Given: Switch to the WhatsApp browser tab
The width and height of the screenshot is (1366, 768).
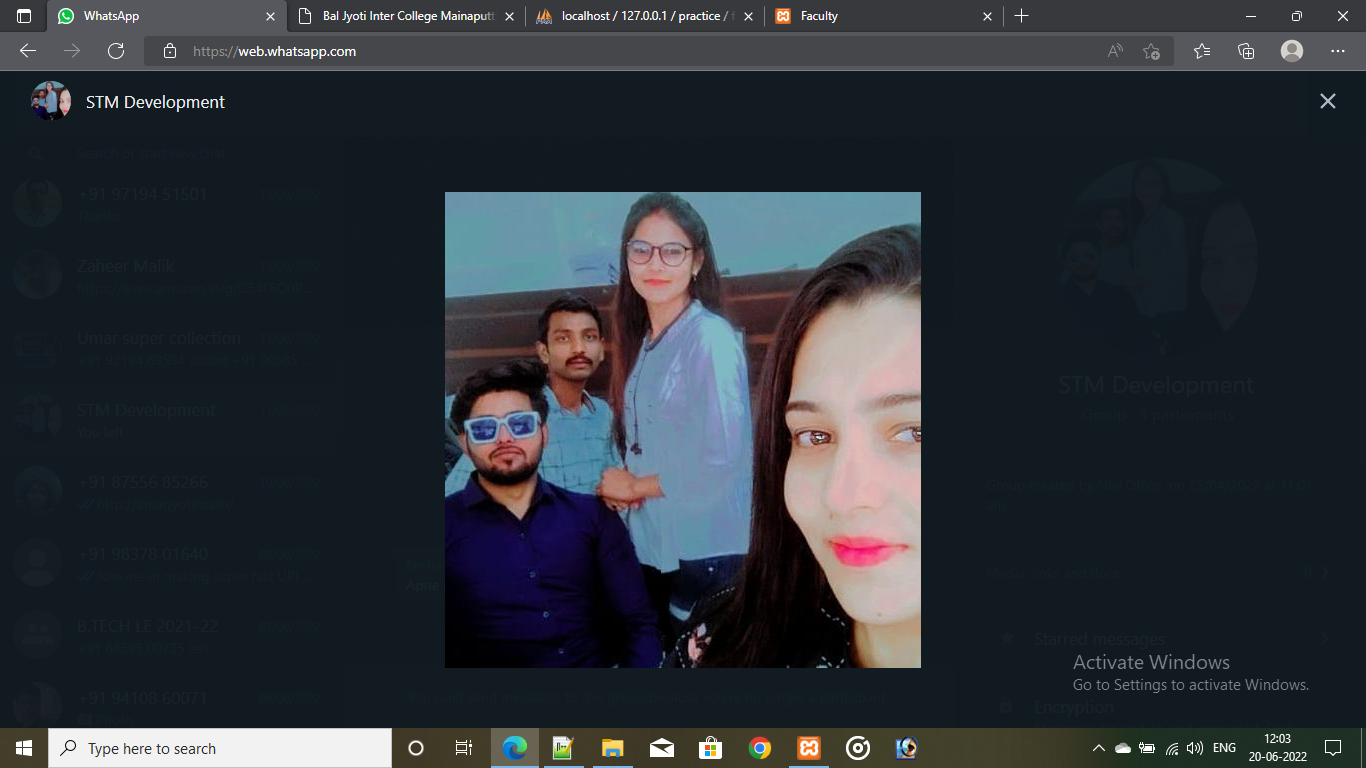Looking at the screenshot, I should click(166, 16).
